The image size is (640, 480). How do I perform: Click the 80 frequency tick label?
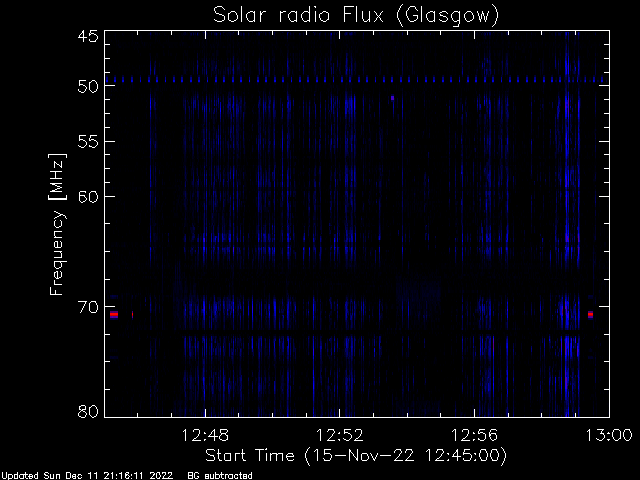[x=88, y=411]
